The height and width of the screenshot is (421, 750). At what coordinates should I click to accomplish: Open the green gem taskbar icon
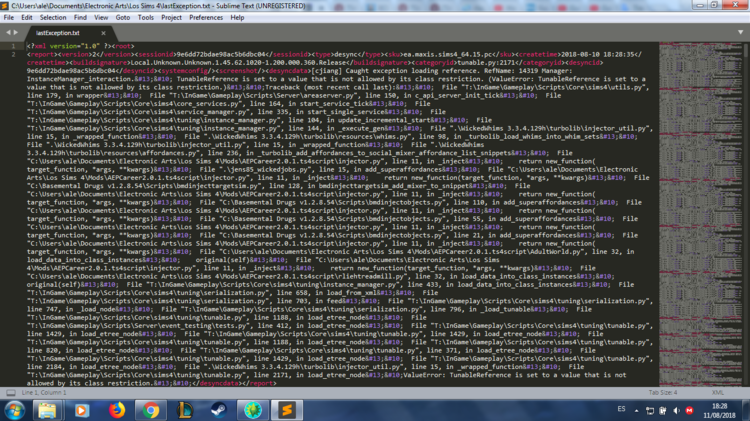point(253,410)
